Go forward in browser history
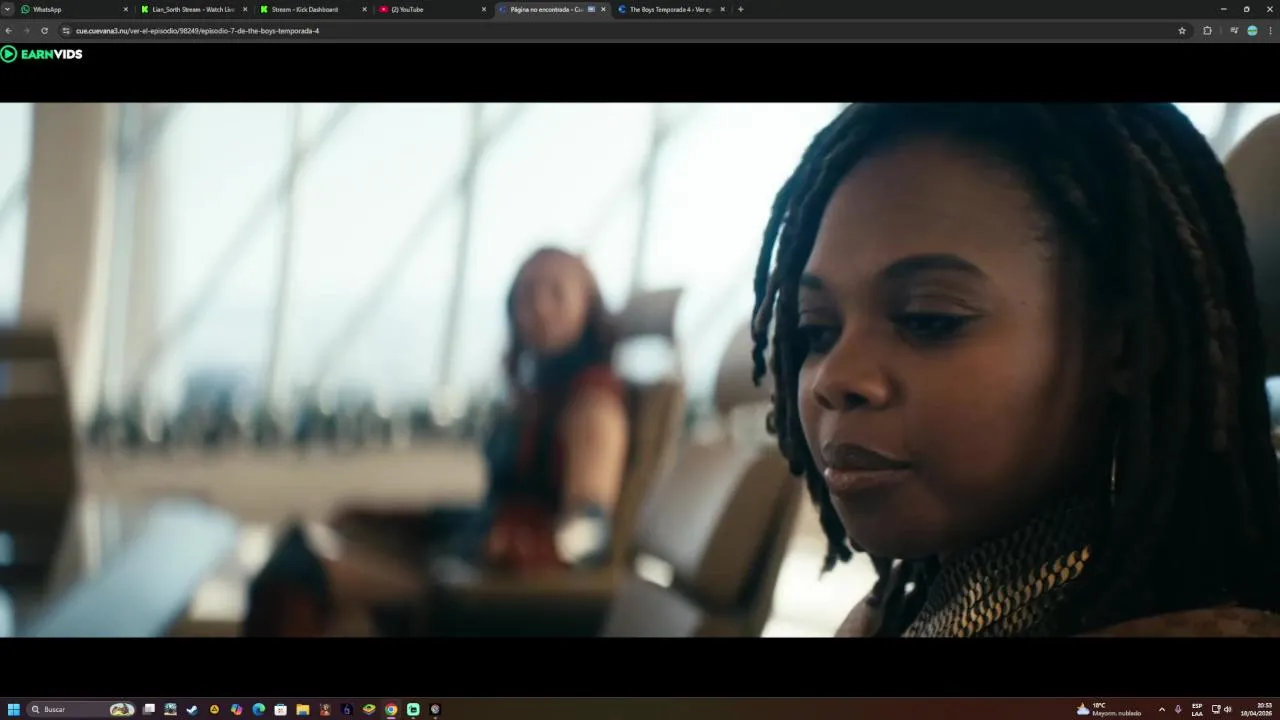The height and width of the screenshot is (720, 1280). pyautogui.click(x=27, y=31)
